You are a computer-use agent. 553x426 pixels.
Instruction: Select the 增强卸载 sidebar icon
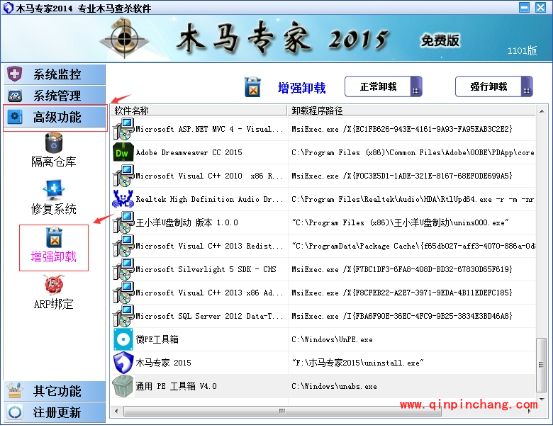[54, 237]
